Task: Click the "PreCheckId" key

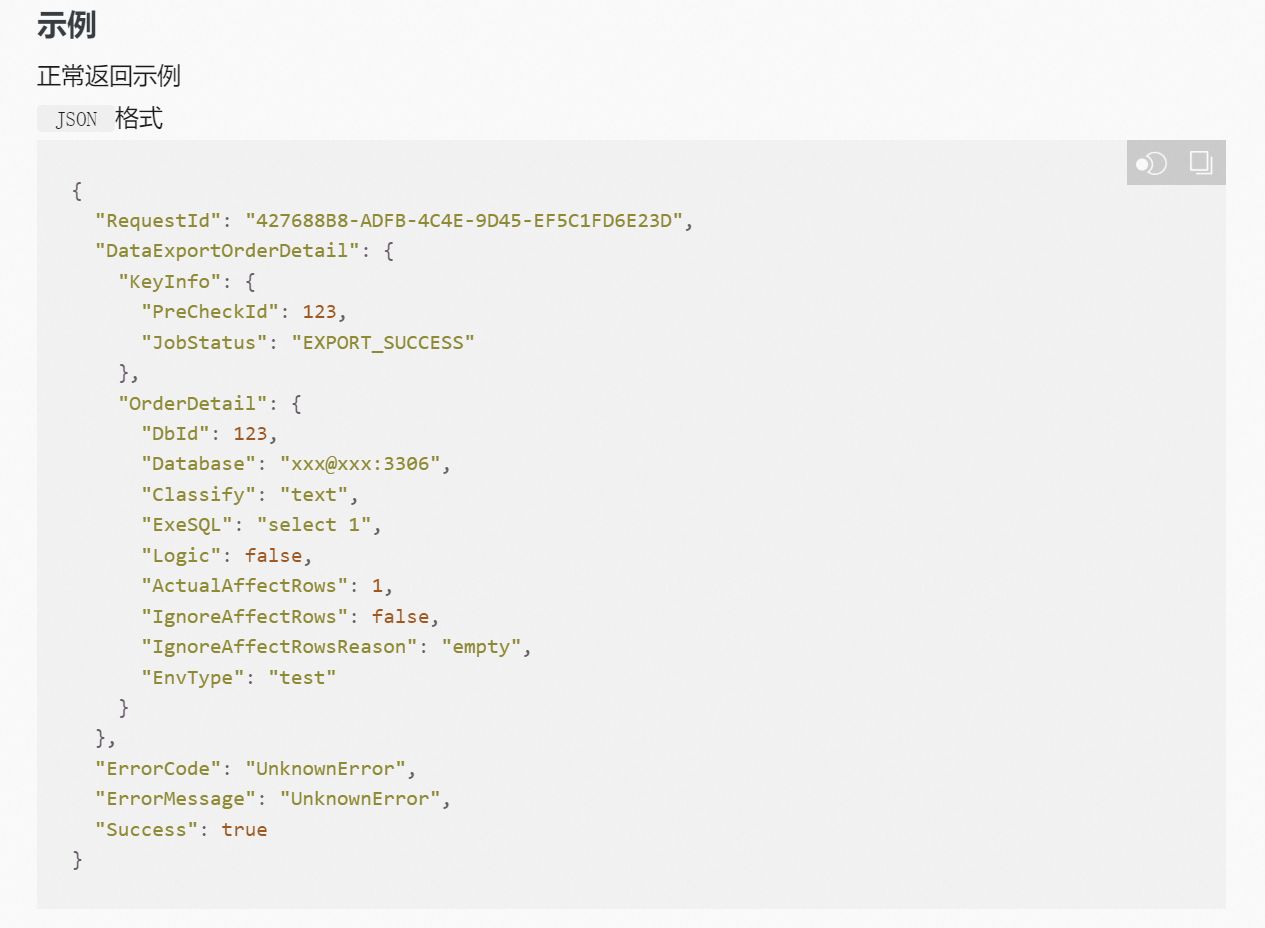Action: (x=210, y=312)
